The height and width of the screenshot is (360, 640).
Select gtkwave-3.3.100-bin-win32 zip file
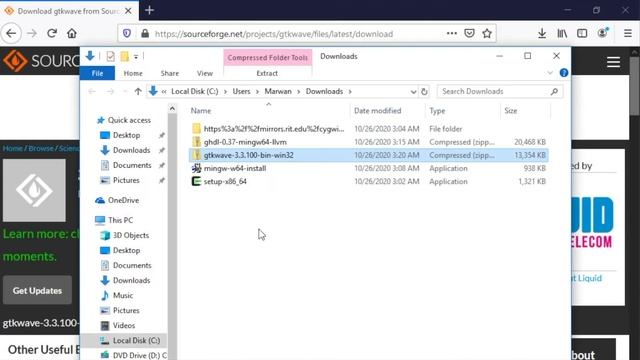point(369,155)
